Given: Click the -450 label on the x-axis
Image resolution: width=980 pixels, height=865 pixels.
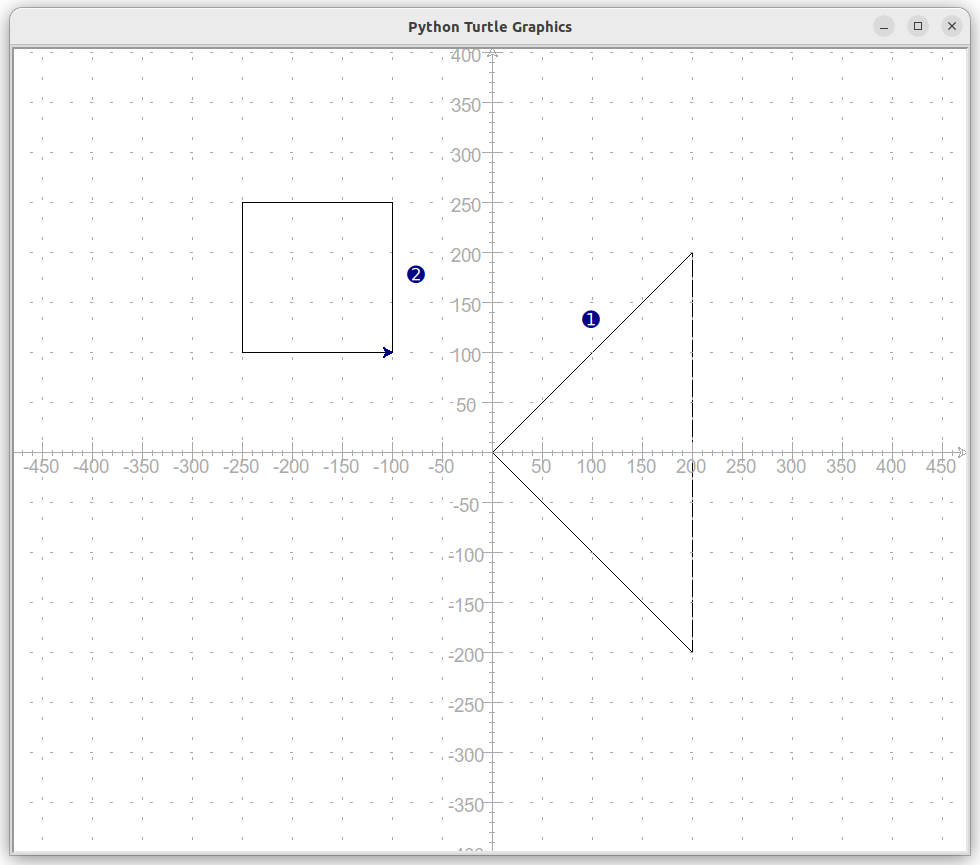Looking at the screenshot, I should (41, 466).
